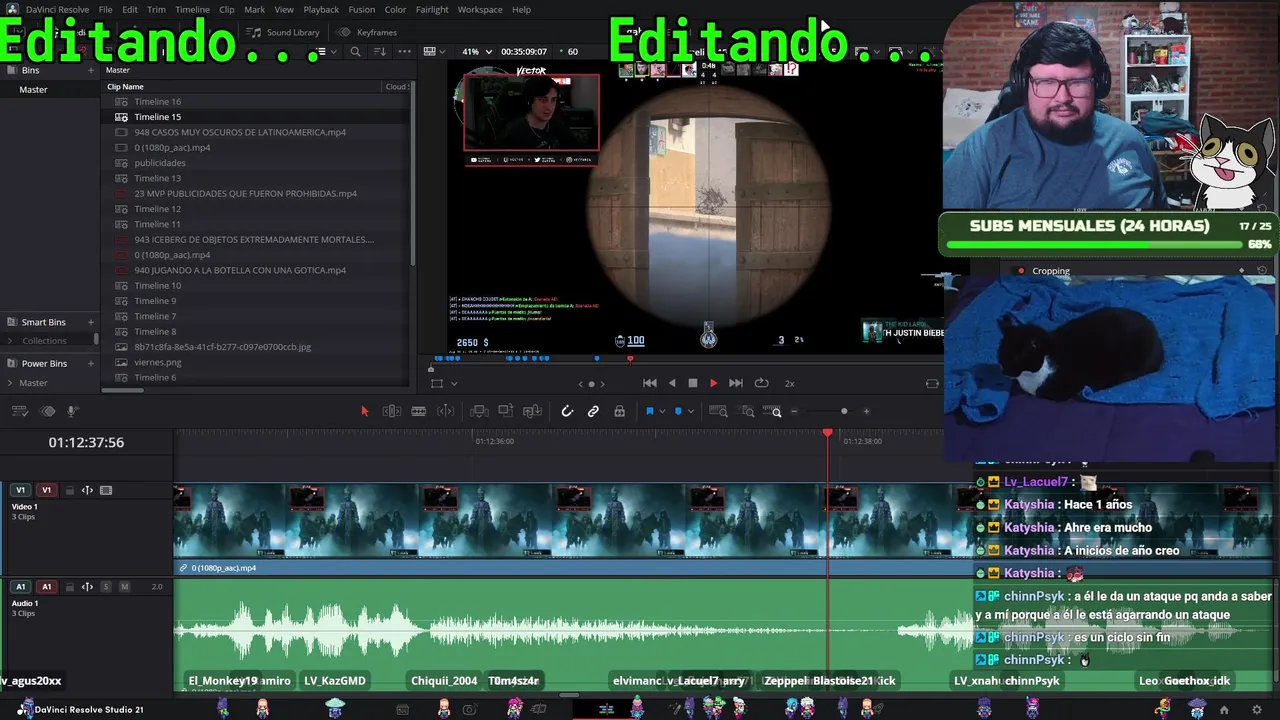
Task: Solo the Audio 1 track
Action: point(106,587)
